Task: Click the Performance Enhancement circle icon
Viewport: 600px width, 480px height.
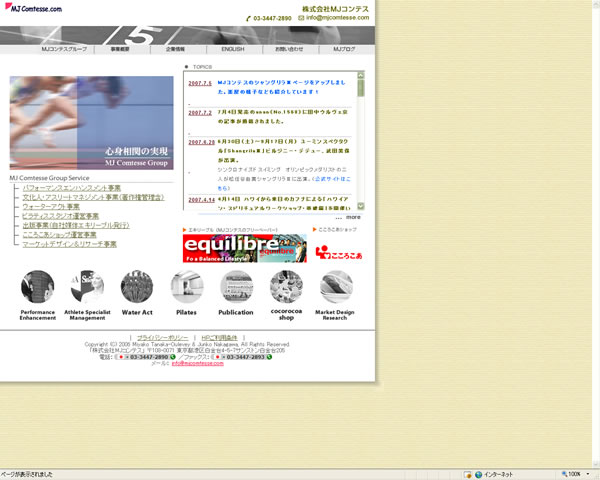Action: click(38, 287)
